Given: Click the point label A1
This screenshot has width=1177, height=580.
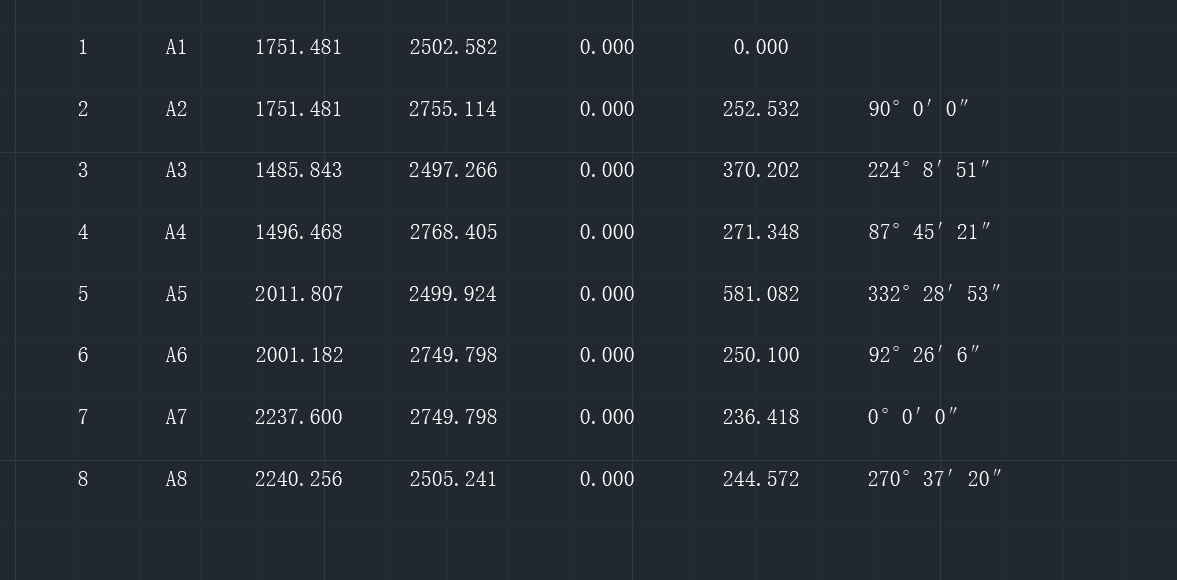Looking at the screenshot, I should click(x=176, y=47).
